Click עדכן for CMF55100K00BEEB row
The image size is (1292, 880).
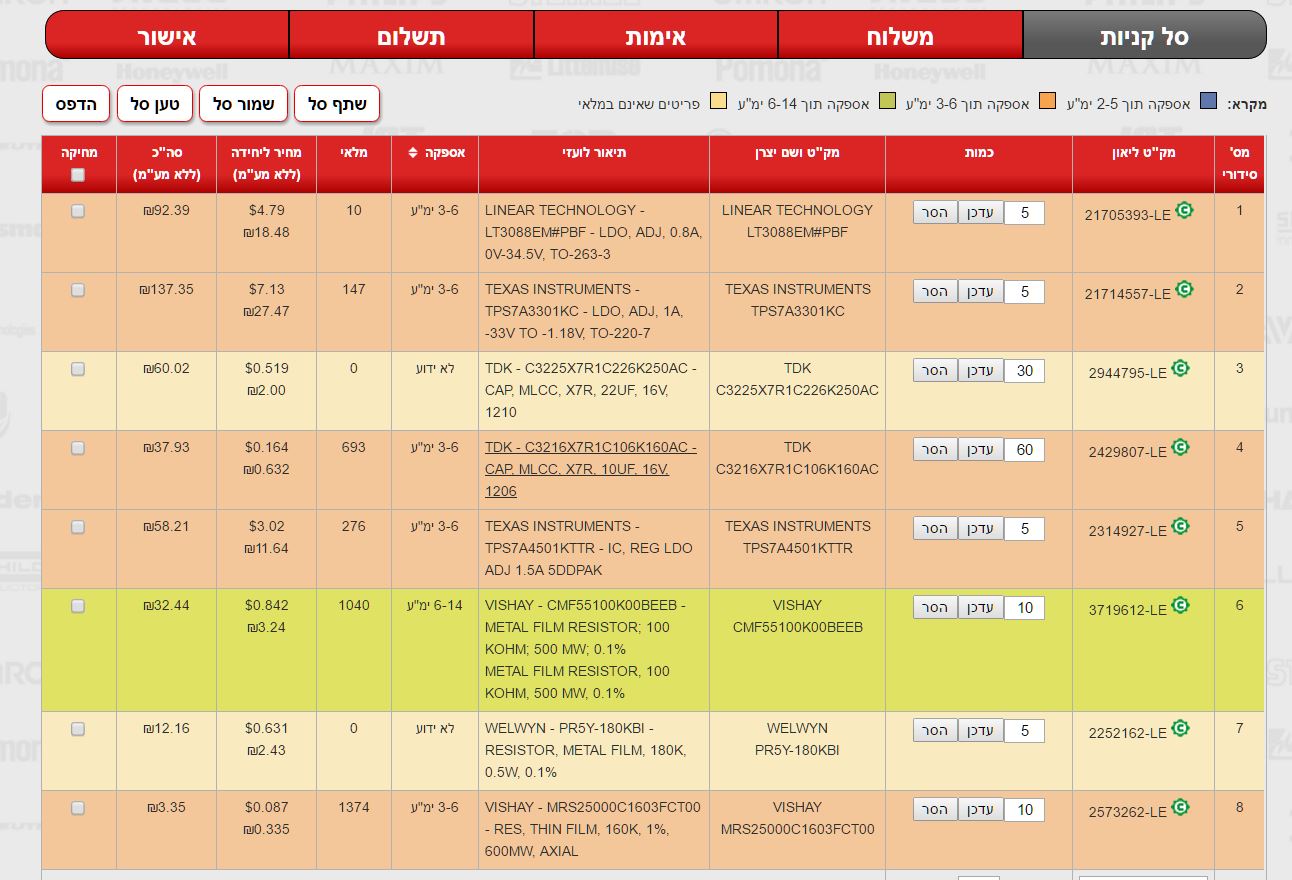point(981,607)
